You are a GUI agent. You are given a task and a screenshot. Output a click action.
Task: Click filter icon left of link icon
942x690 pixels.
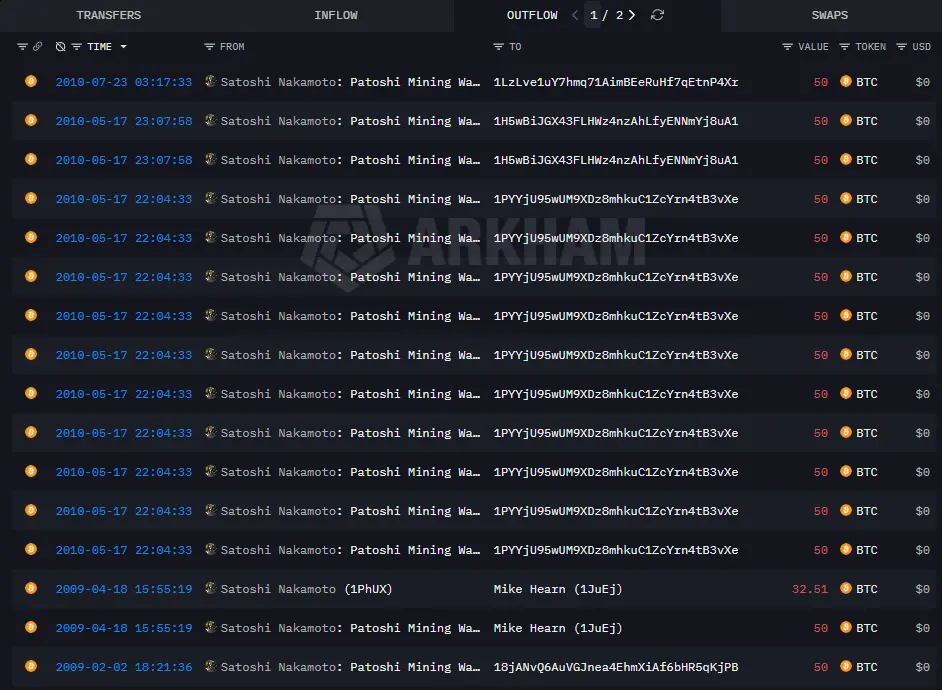coord(22,46)
